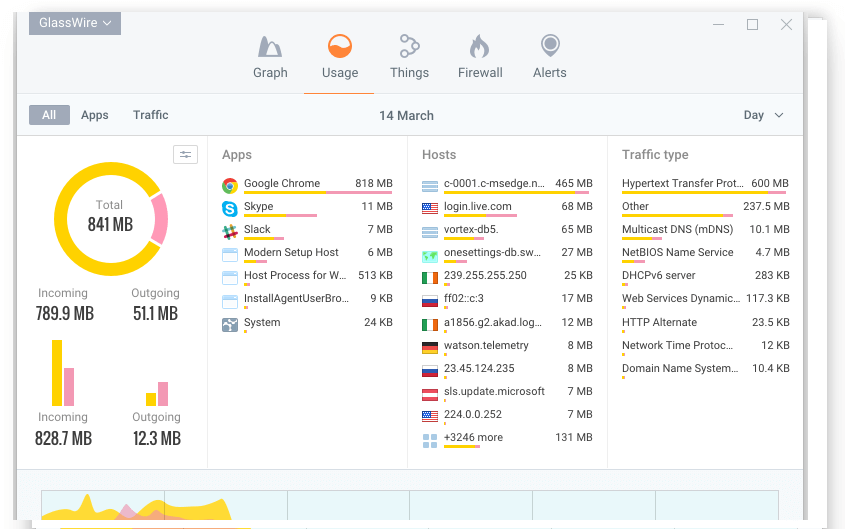The image size is (845, 529).
Task: Switch to the Apps filter tab
Action: click(x=95, y=115)
